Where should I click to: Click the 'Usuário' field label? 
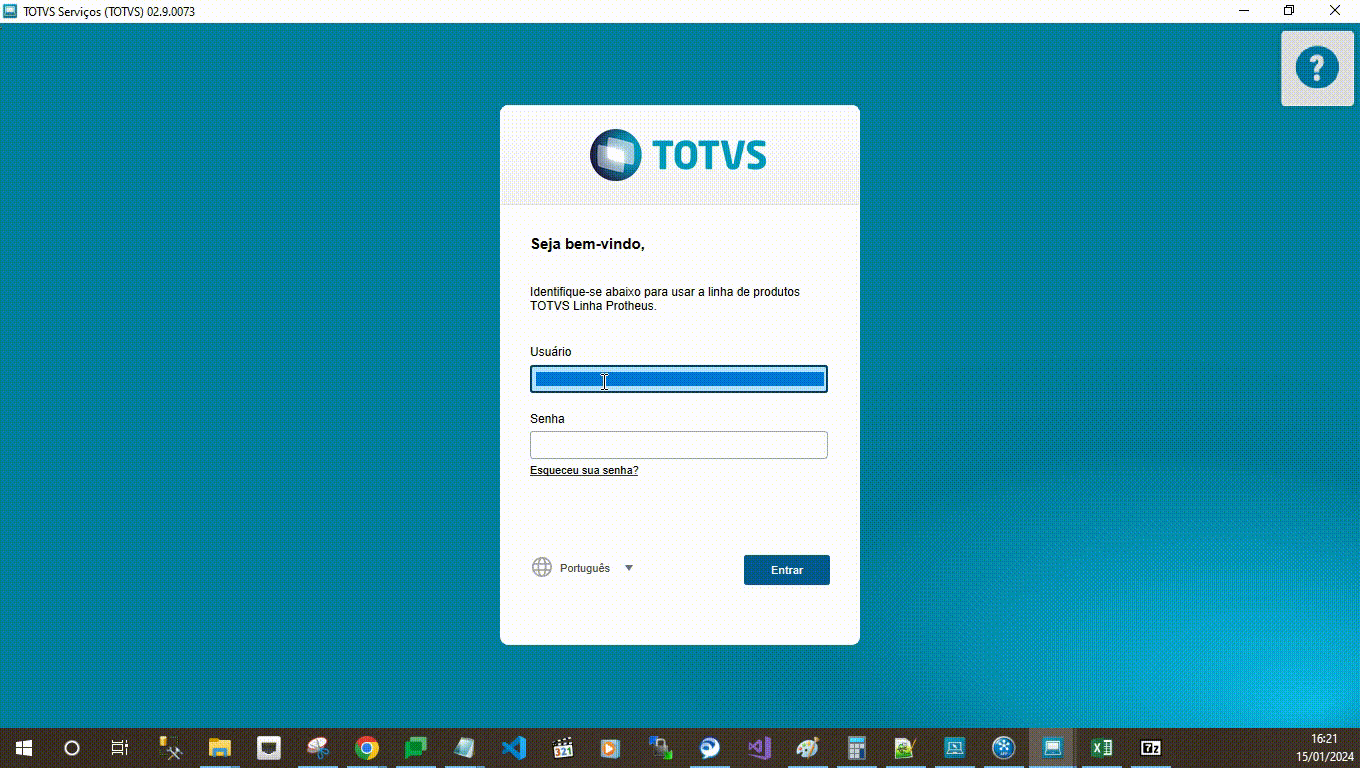(551, 352)
